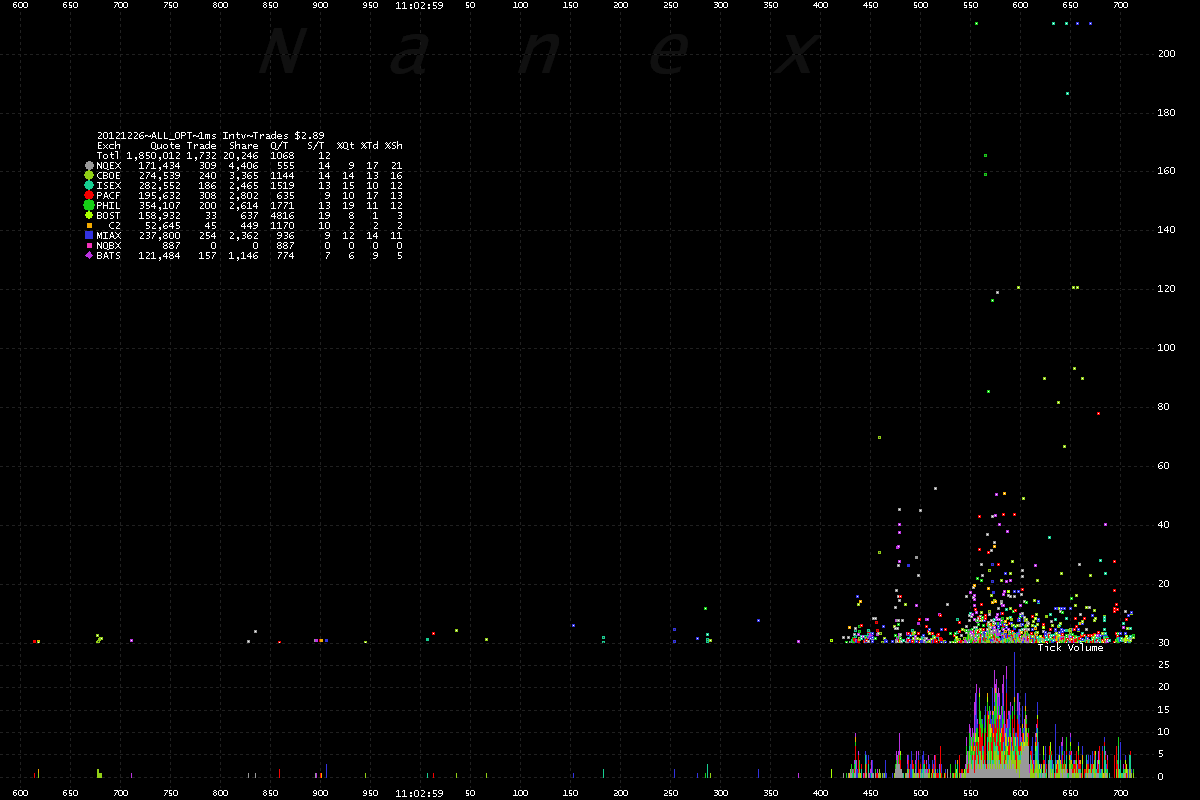Click the 'Totl' row label

(109, 155)
